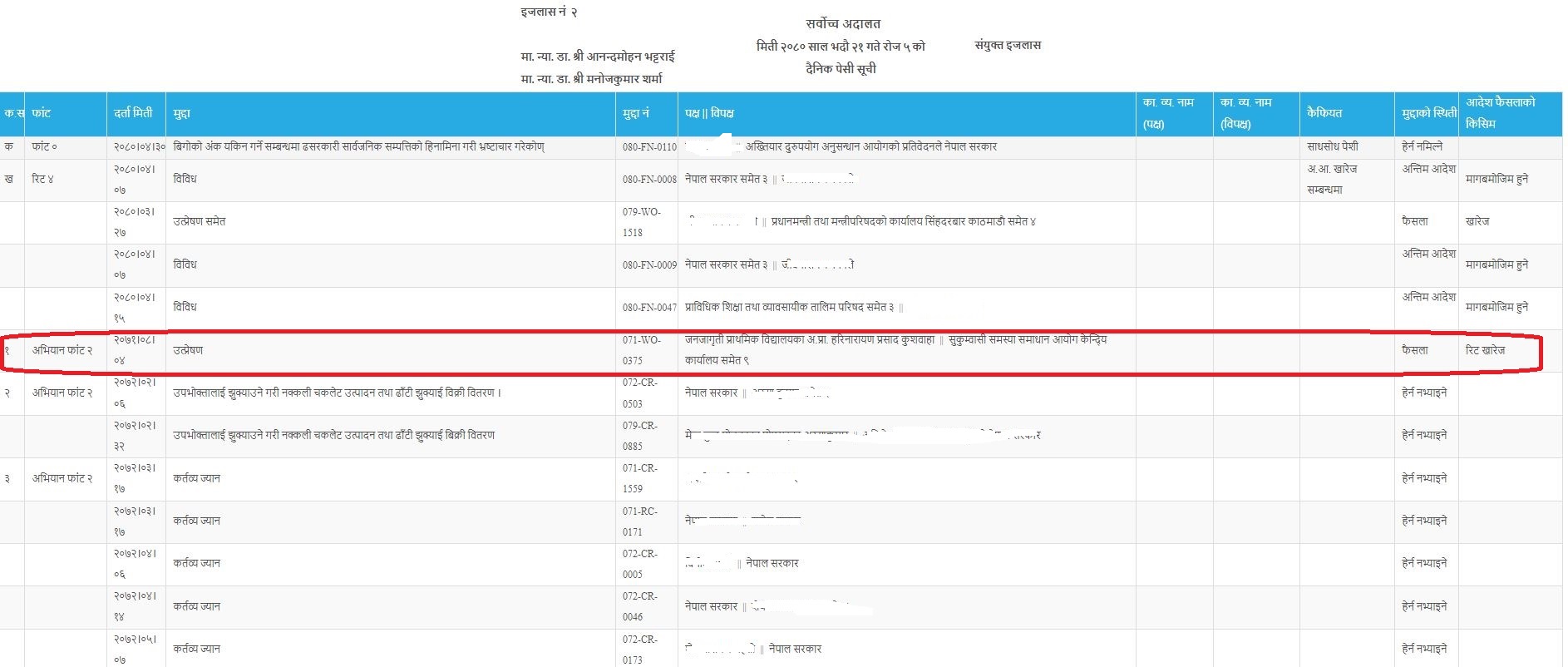This screenshot has height=667, width=1568.
Task: Click the संयुक्त इजलास label
Action: [1008, 45]
